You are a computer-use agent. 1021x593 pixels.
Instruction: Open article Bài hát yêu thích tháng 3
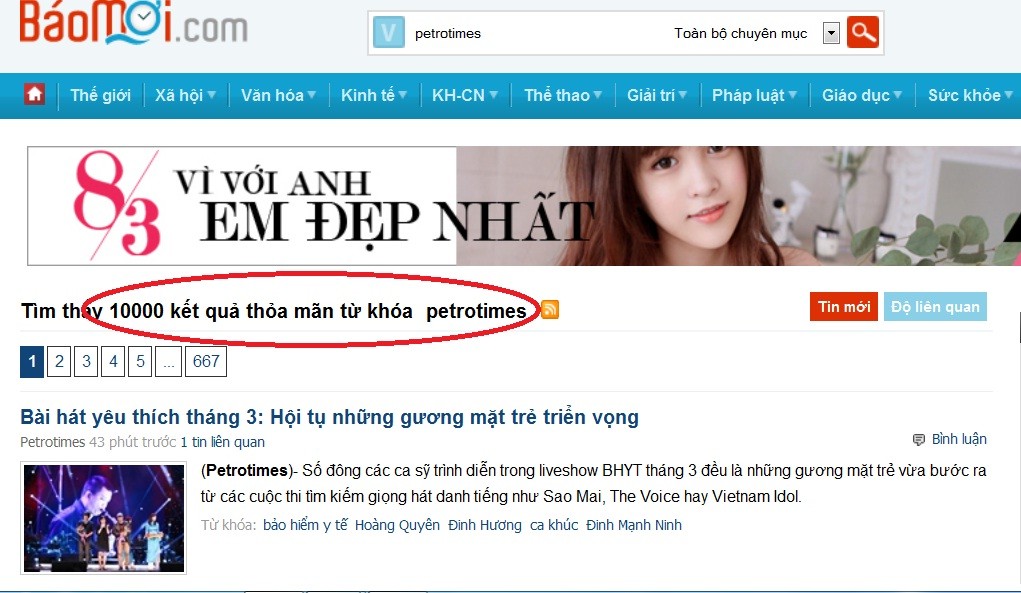pos(329,417)
